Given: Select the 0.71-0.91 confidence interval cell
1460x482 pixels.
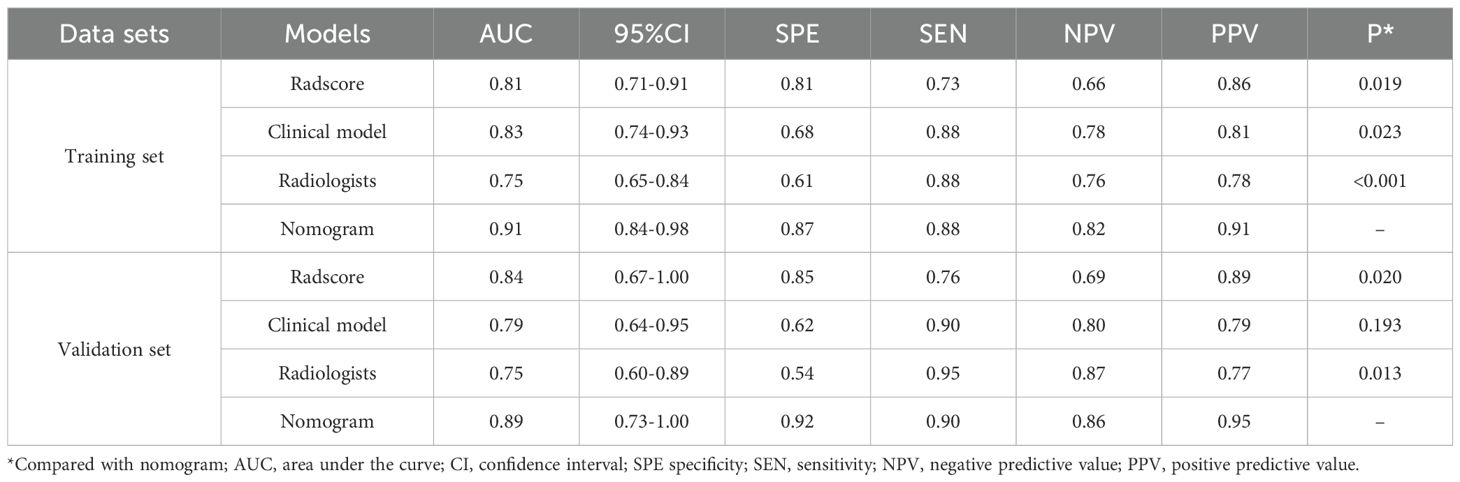Looking at the screenshot, I should 653,84.
